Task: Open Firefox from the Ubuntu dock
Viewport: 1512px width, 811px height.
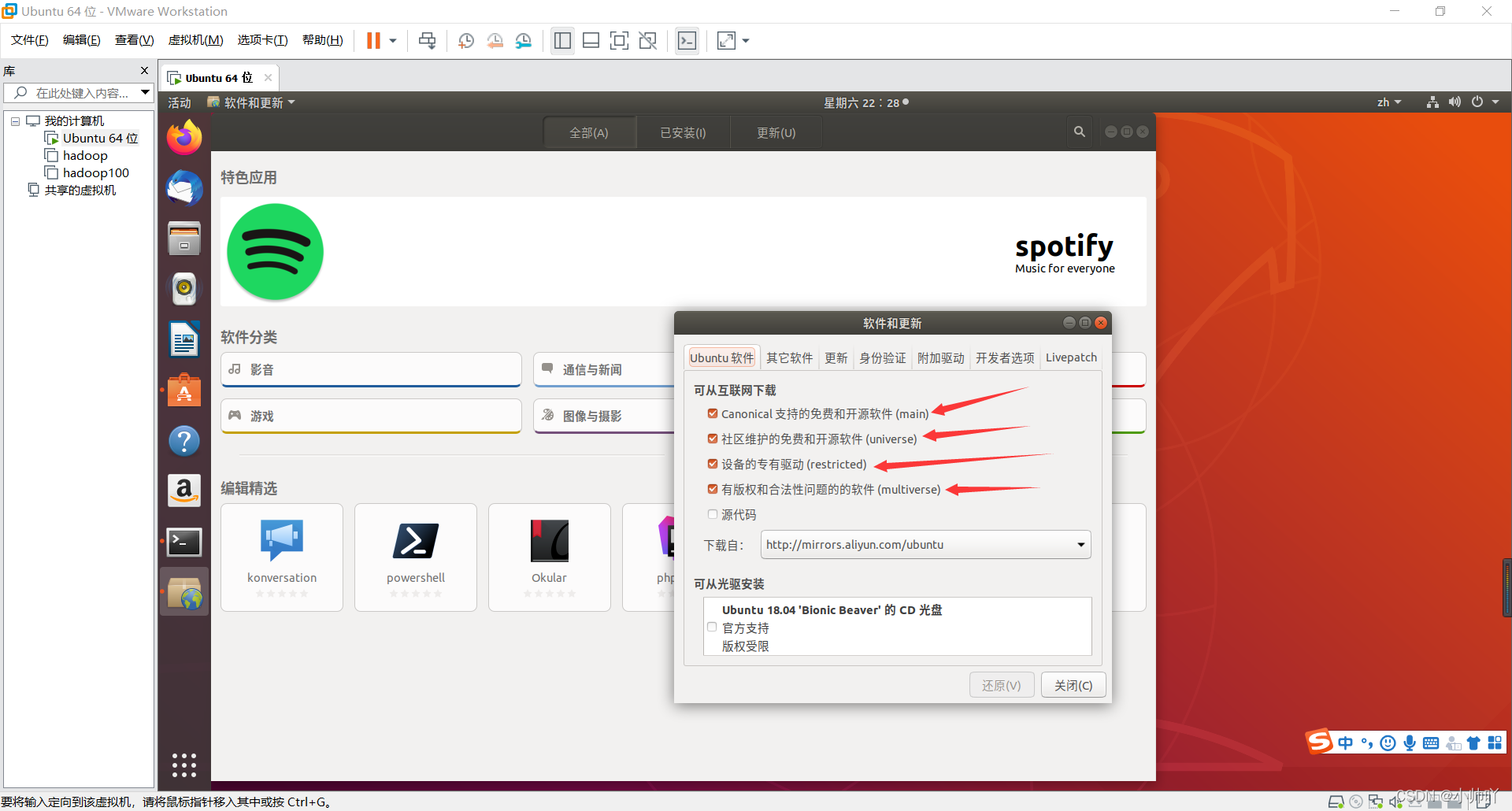Action: pyautogui.click(x=184, y=138)
